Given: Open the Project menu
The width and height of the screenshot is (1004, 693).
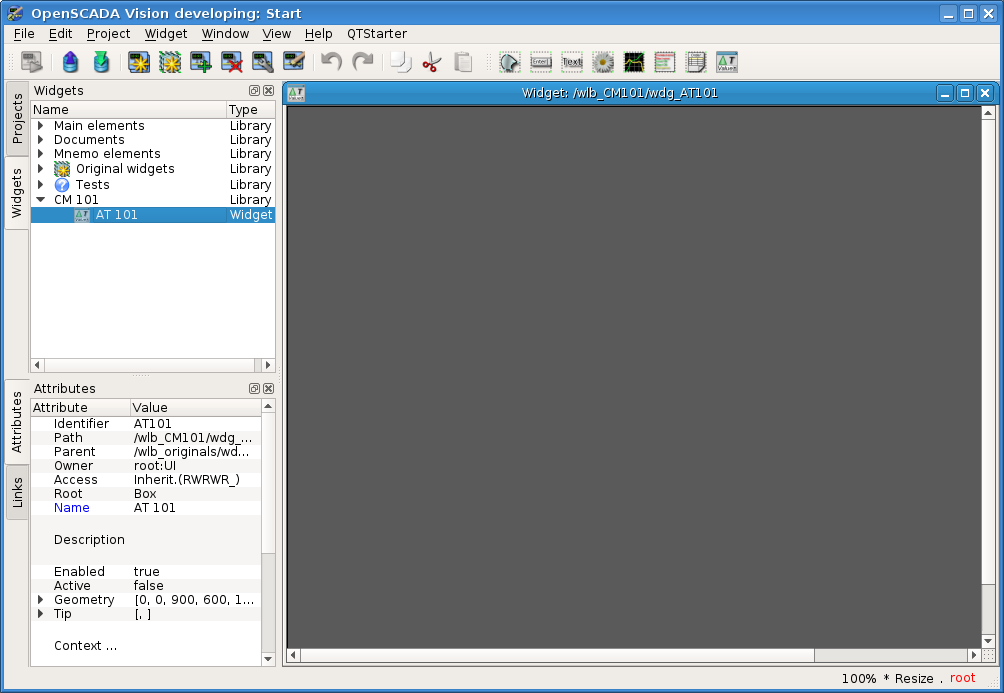Looking at the screenshot, I should point(108,33).
